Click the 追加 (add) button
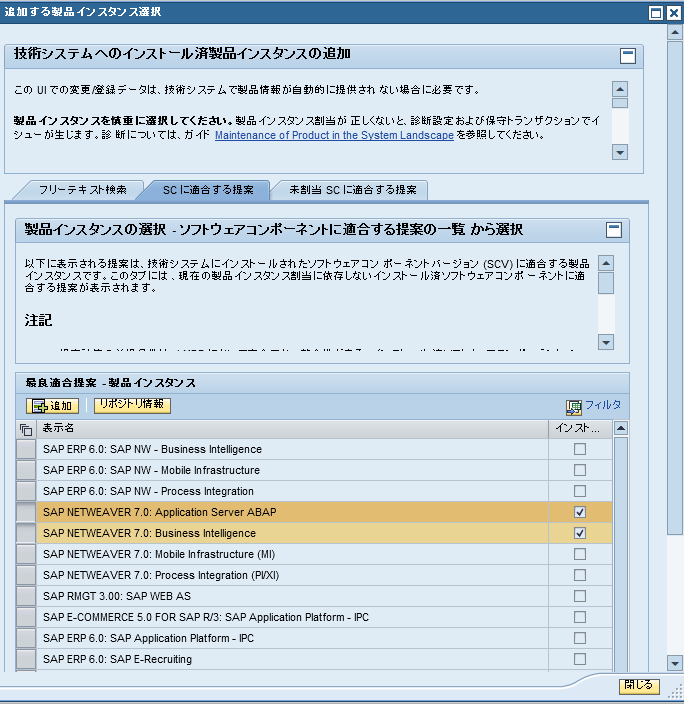This screenshot has height=704, width=684. 53,405
